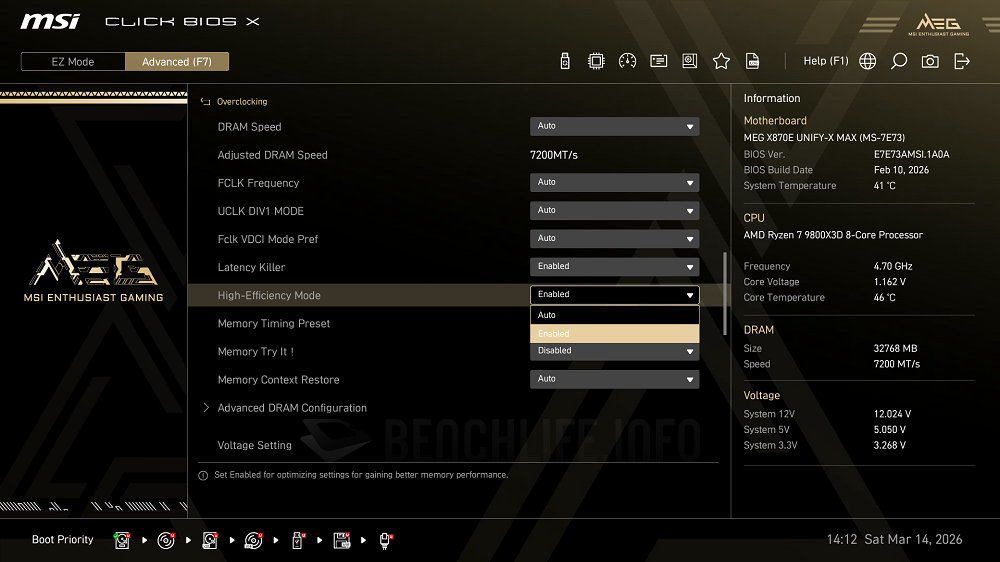Open the M-Flash USB icon
This screenshot has width=1000, height=562.
564,61
